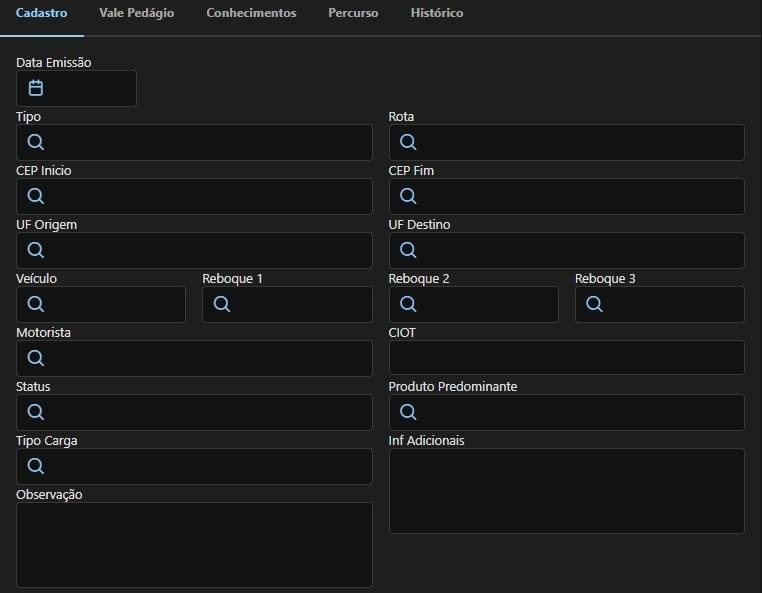The height and width of the screenshot is (593, 762).
Task: Open the CEP Inicio lookup icon
Action: [x=35, y=196]
